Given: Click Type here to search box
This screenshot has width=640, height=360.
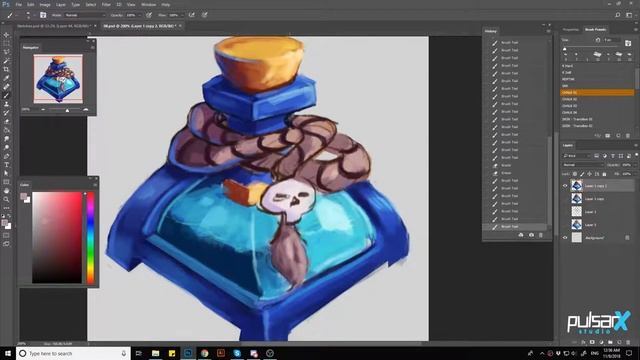Looking at the screenshot, I should [73, 353].
